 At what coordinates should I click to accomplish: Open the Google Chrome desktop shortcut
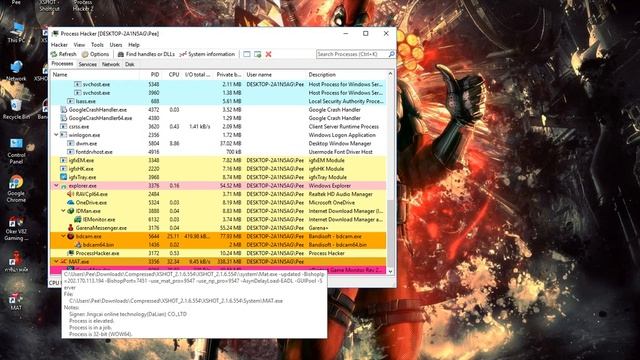point(16,189)
